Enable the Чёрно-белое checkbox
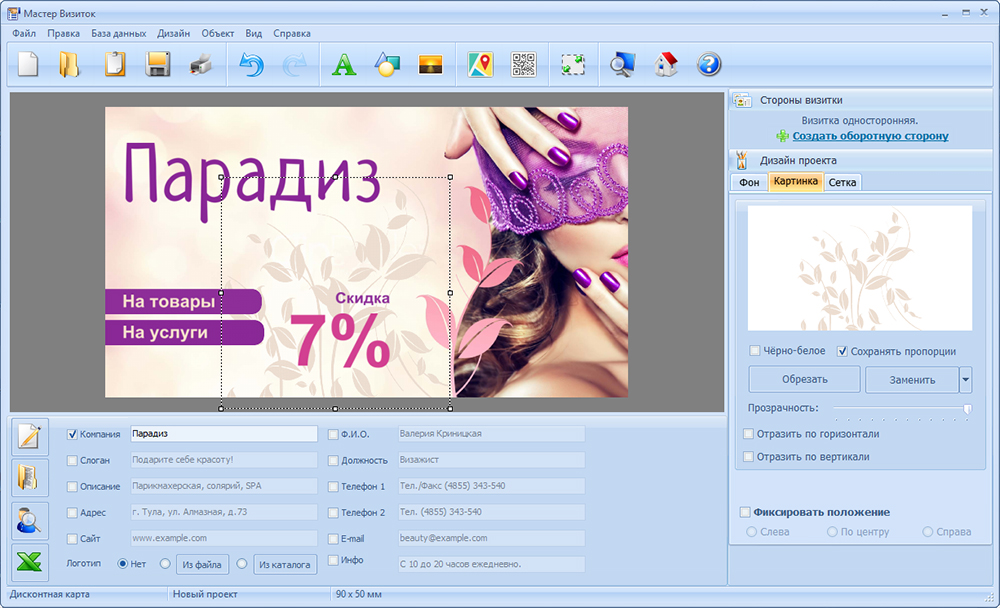This screenshot has width=1000, height=608. pos(755,351)
